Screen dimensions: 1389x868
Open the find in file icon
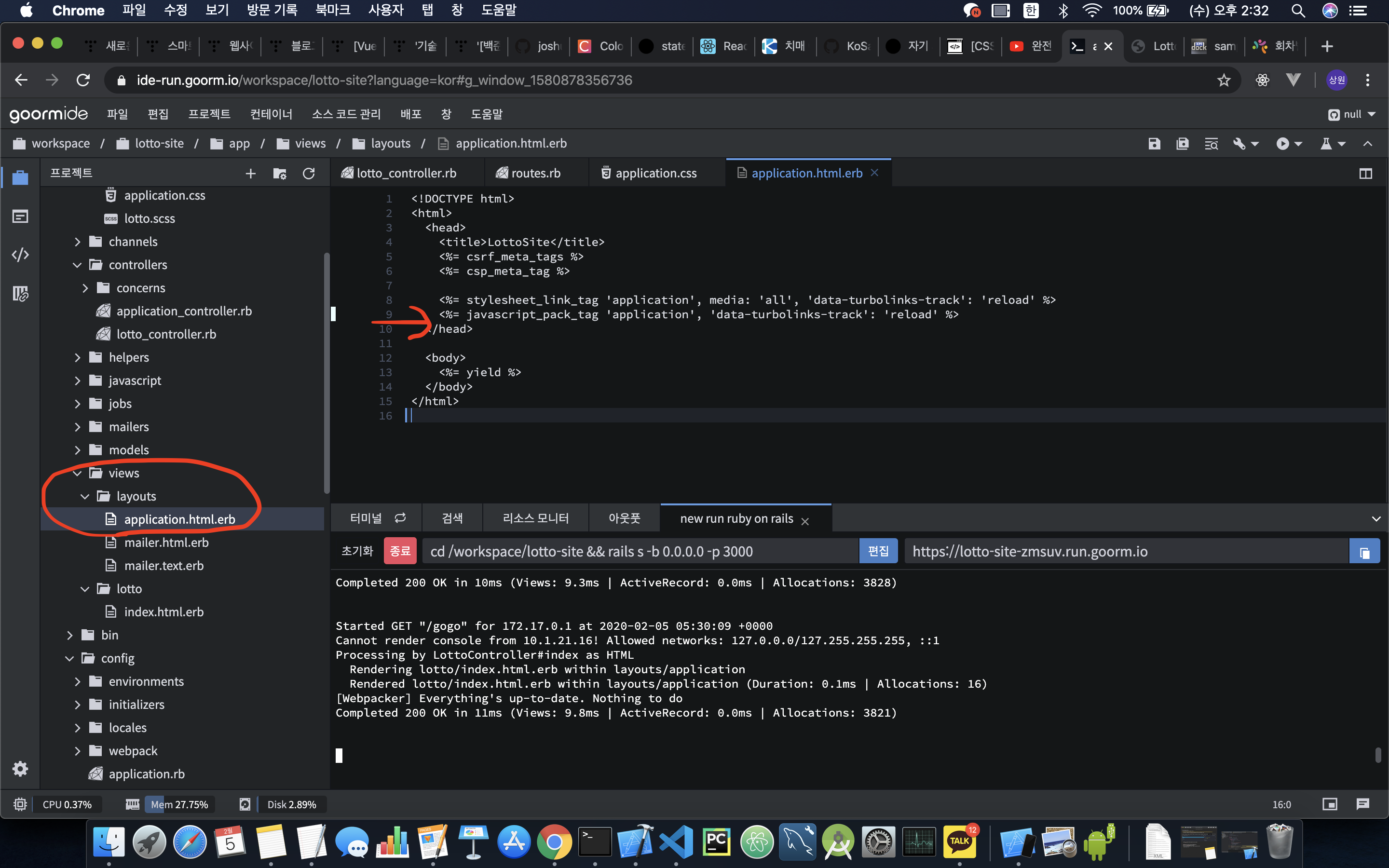pos(1211,144)
